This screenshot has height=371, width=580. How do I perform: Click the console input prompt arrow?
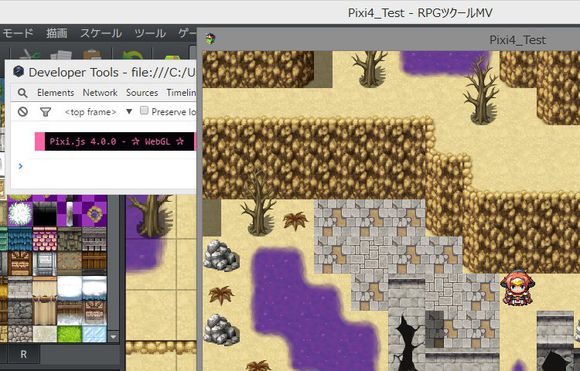[x=21, y=166]
